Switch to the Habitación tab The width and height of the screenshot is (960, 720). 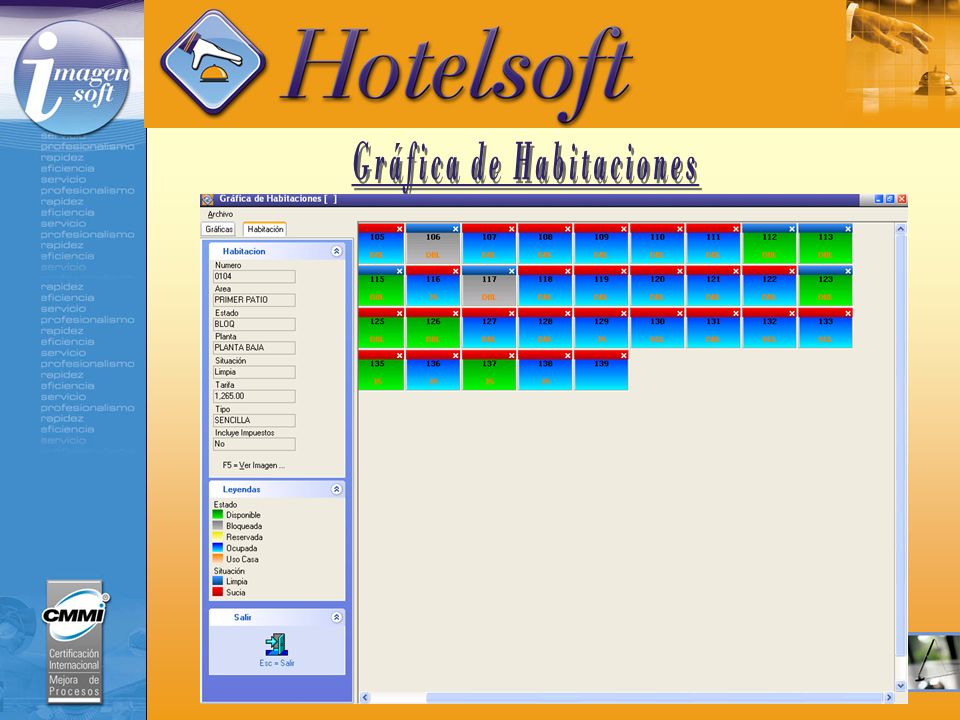[265, 229]
